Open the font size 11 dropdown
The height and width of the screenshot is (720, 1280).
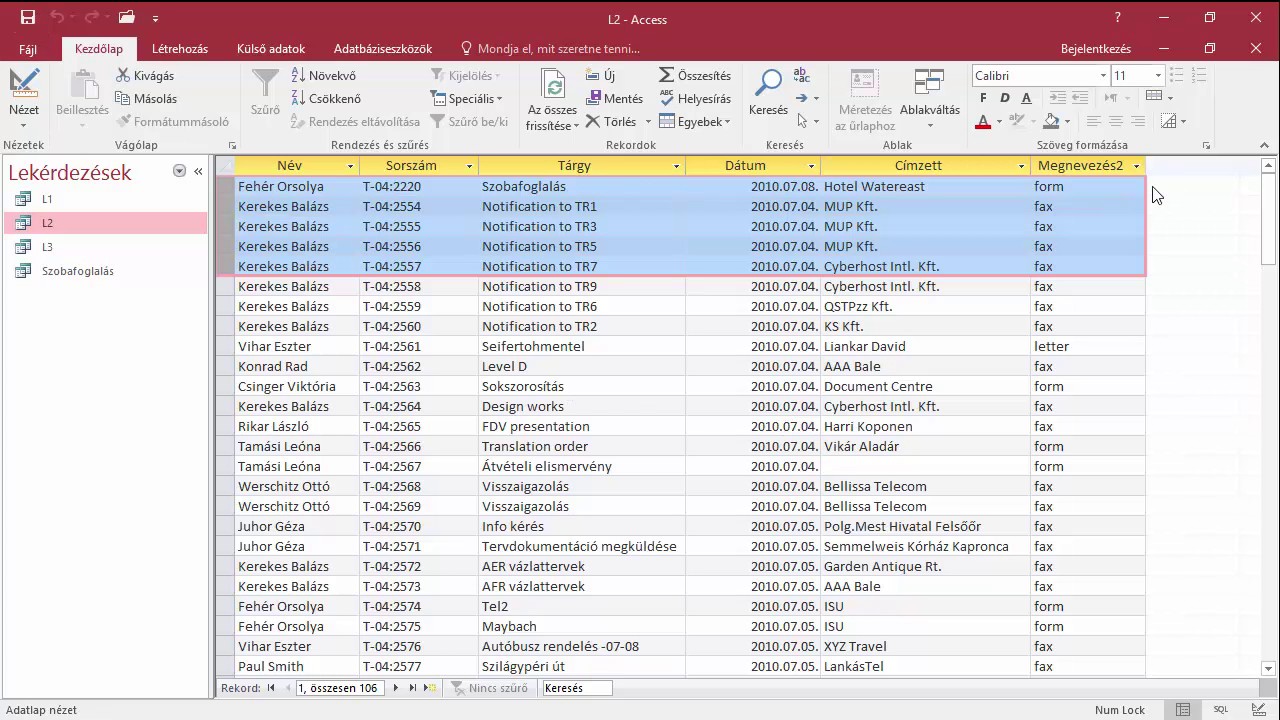coord(1158,76)
